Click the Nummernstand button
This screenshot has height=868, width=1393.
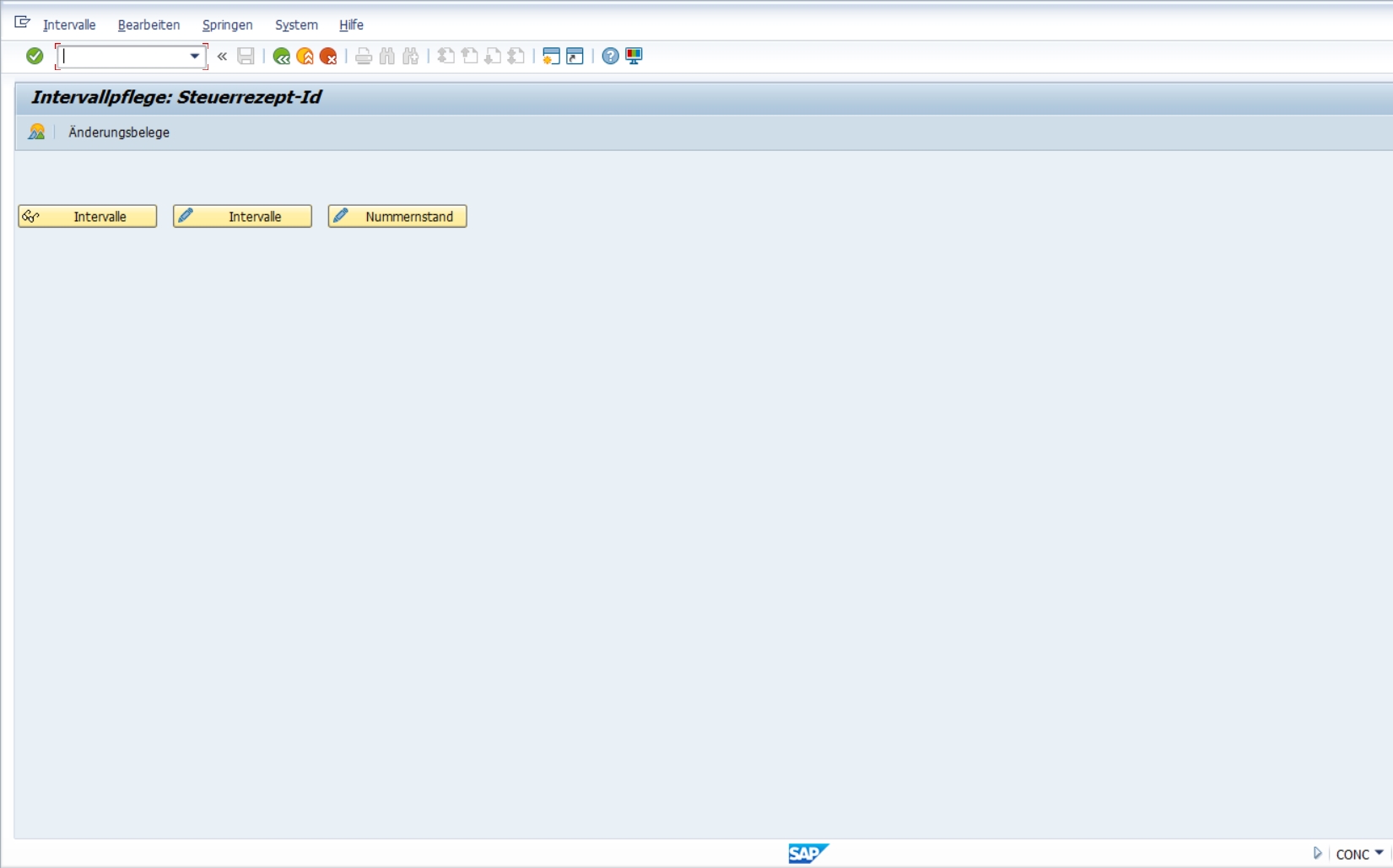397,217
